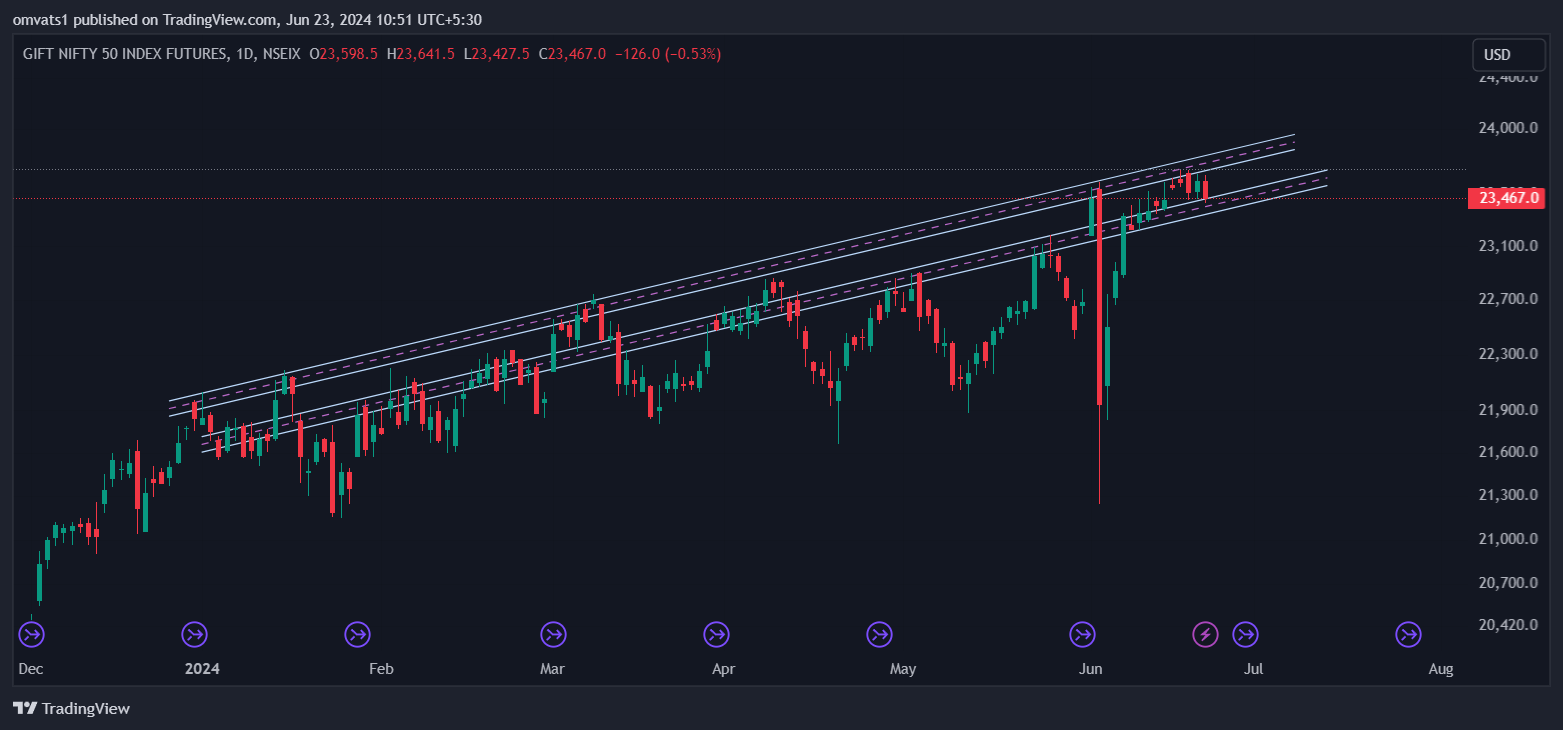Click the 1D interval label
The height and width of the screenshot is (730, 1563).
tap(244, 54)
